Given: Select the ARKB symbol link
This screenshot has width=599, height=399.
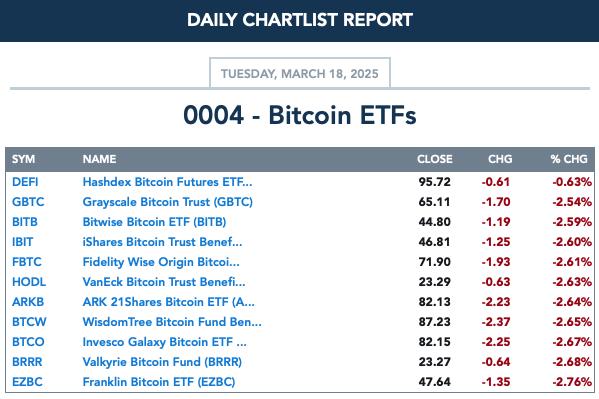Looking at the screenshot, I should pos(28,302).
